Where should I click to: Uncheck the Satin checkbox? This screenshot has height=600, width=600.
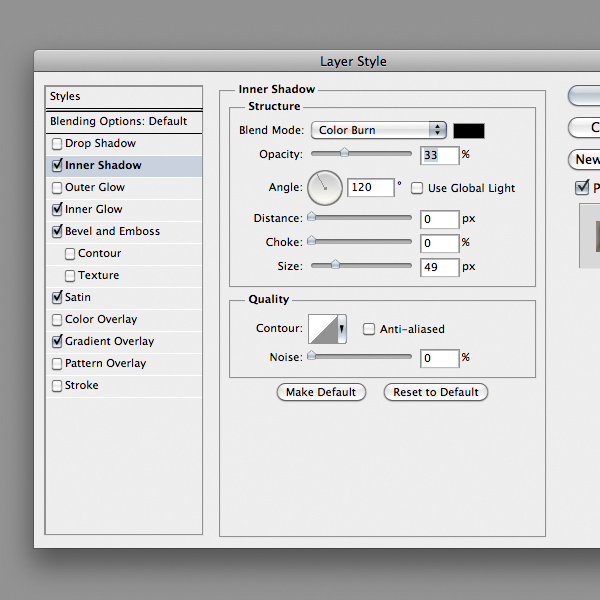click(x=57, y=297)
